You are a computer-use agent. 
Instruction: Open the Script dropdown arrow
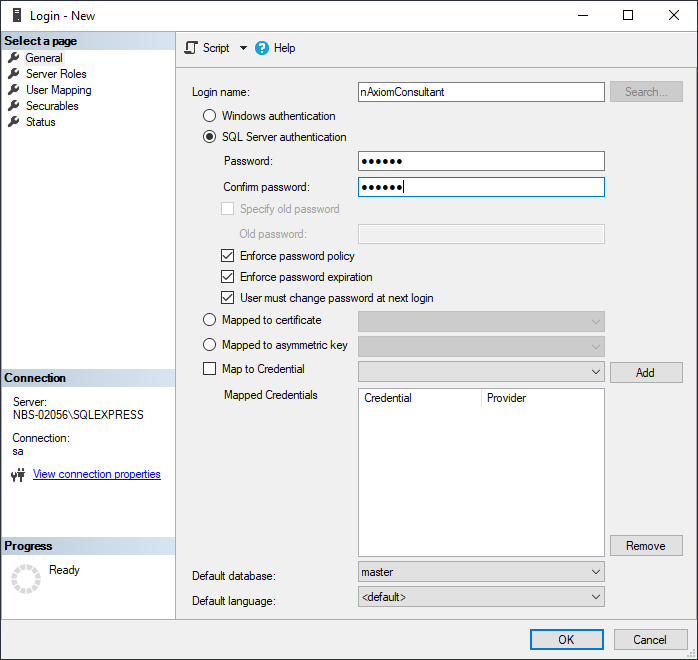click(x=243, y=48)
